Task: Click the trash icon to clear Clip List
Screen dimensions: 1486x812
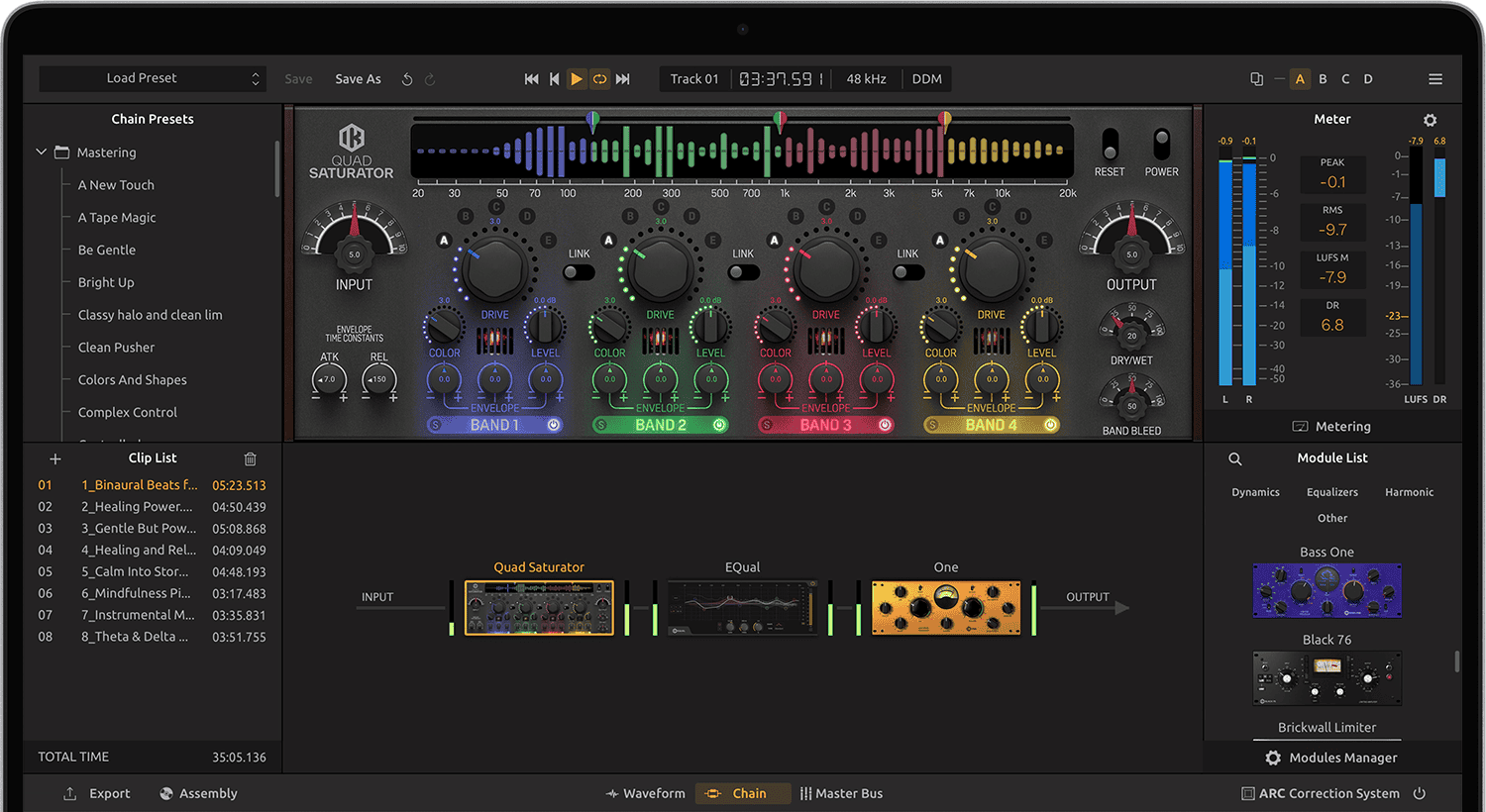Action: (x=250, y=458)
